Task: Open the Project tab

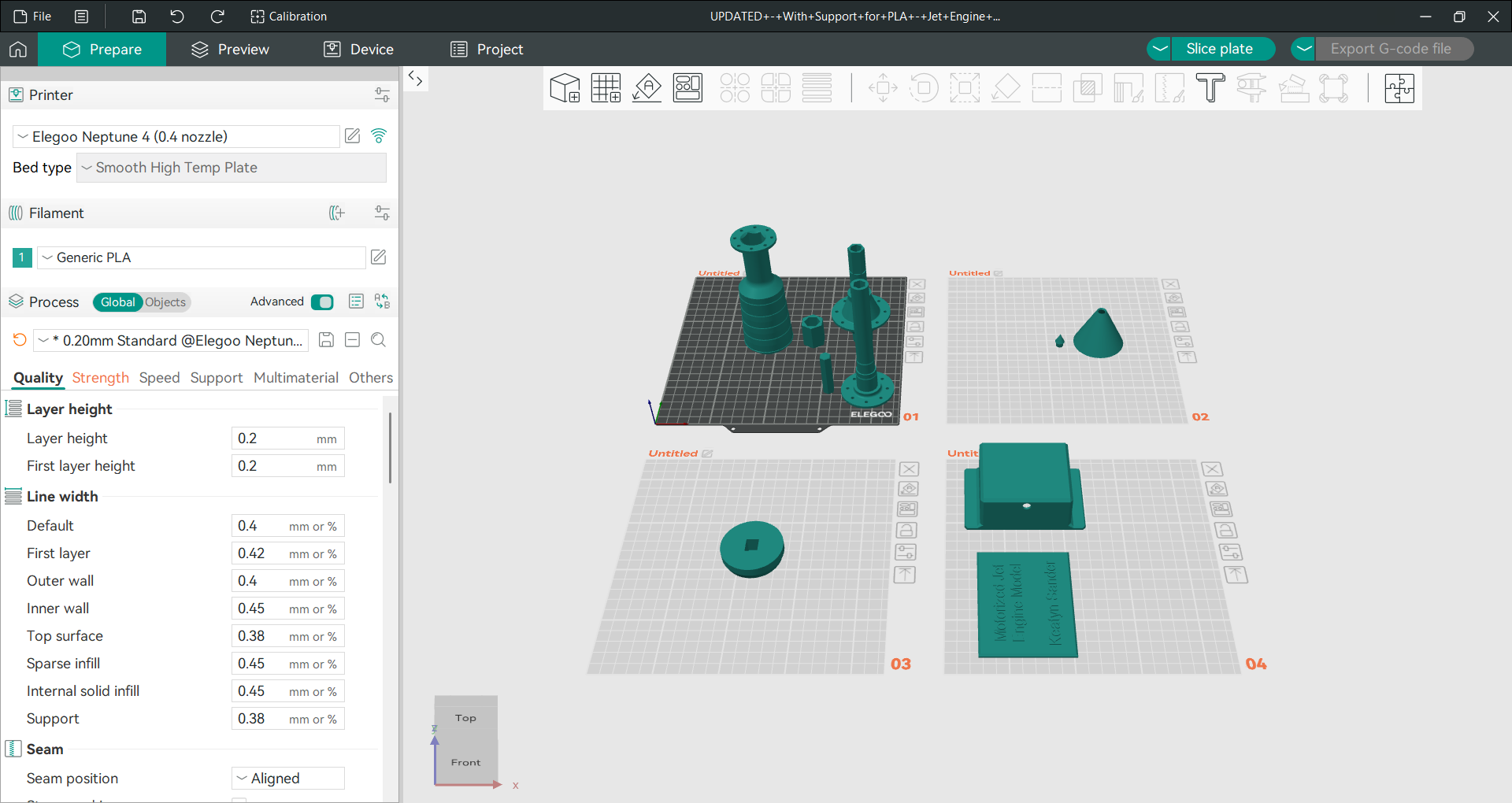Action: coord(487,50)
